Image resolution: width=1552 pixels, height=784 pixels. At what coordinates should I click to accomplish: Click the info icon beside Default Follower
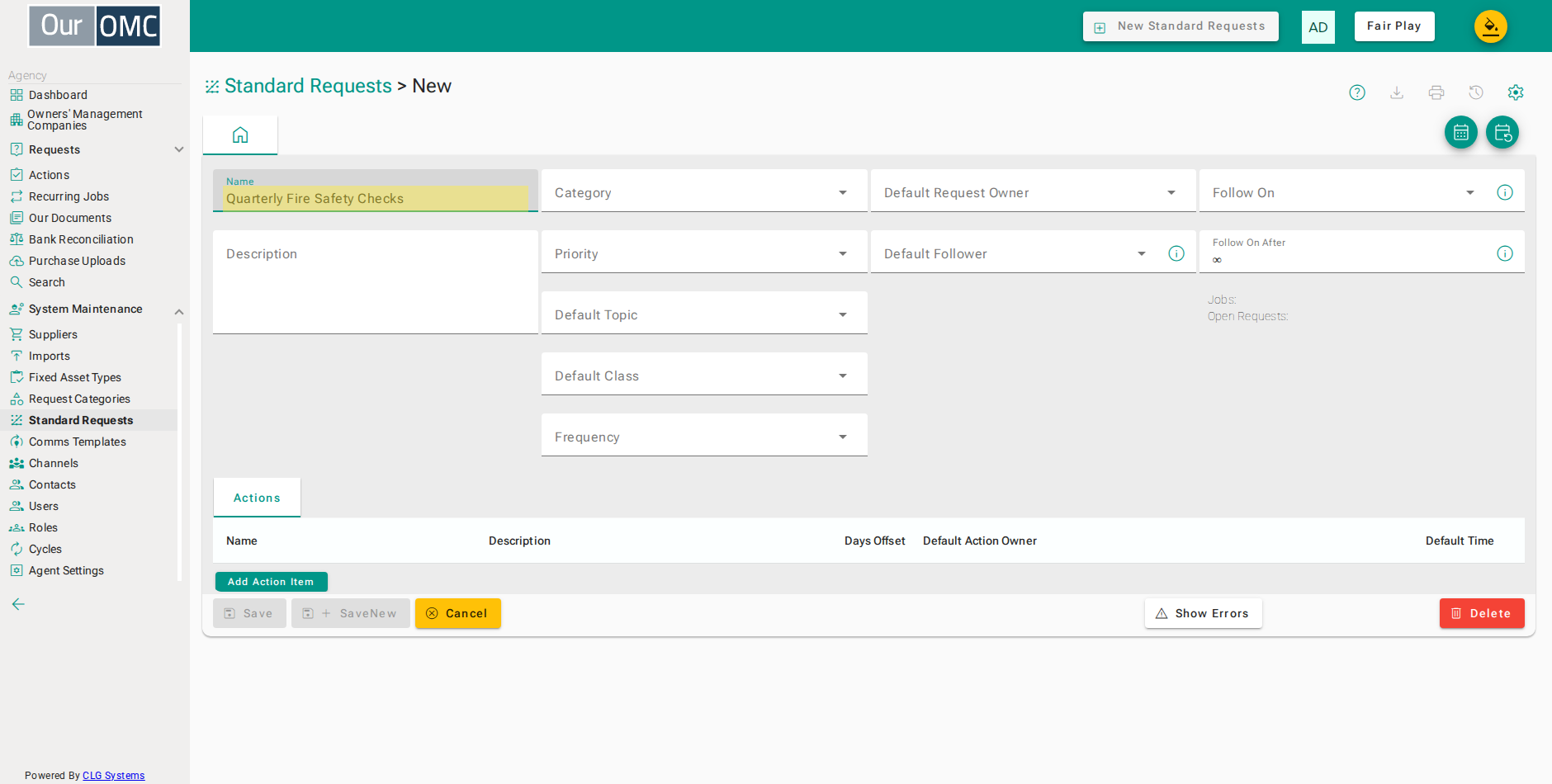1176,253
